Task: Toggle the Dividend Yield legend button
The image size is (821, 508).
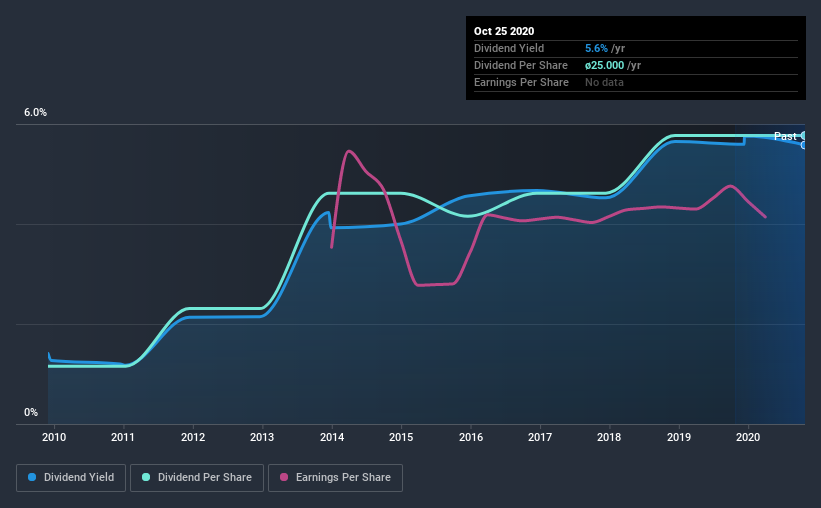Action: click(x=71, y=478)
